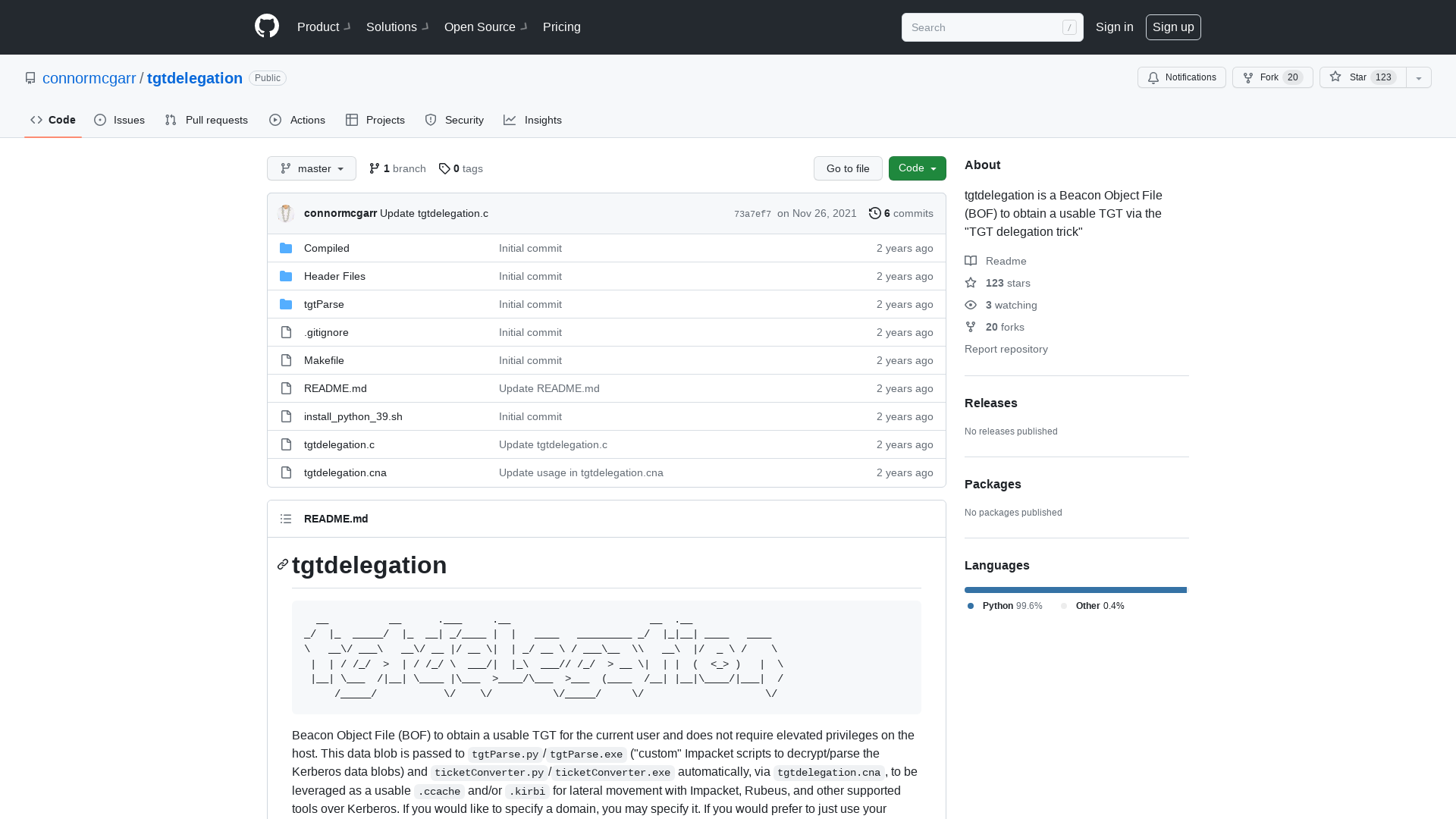Open the Packages section heading
Viewport: 1456px width, 819px height.
[x=993, y=484]
